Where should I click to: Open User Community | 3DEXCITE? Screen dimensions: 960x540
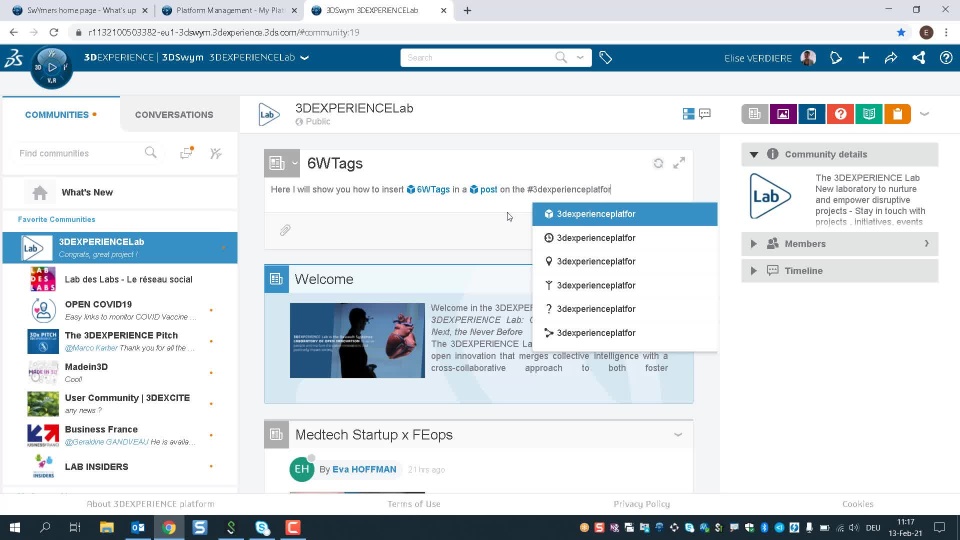pyautogui.click(x=120, y=404)
